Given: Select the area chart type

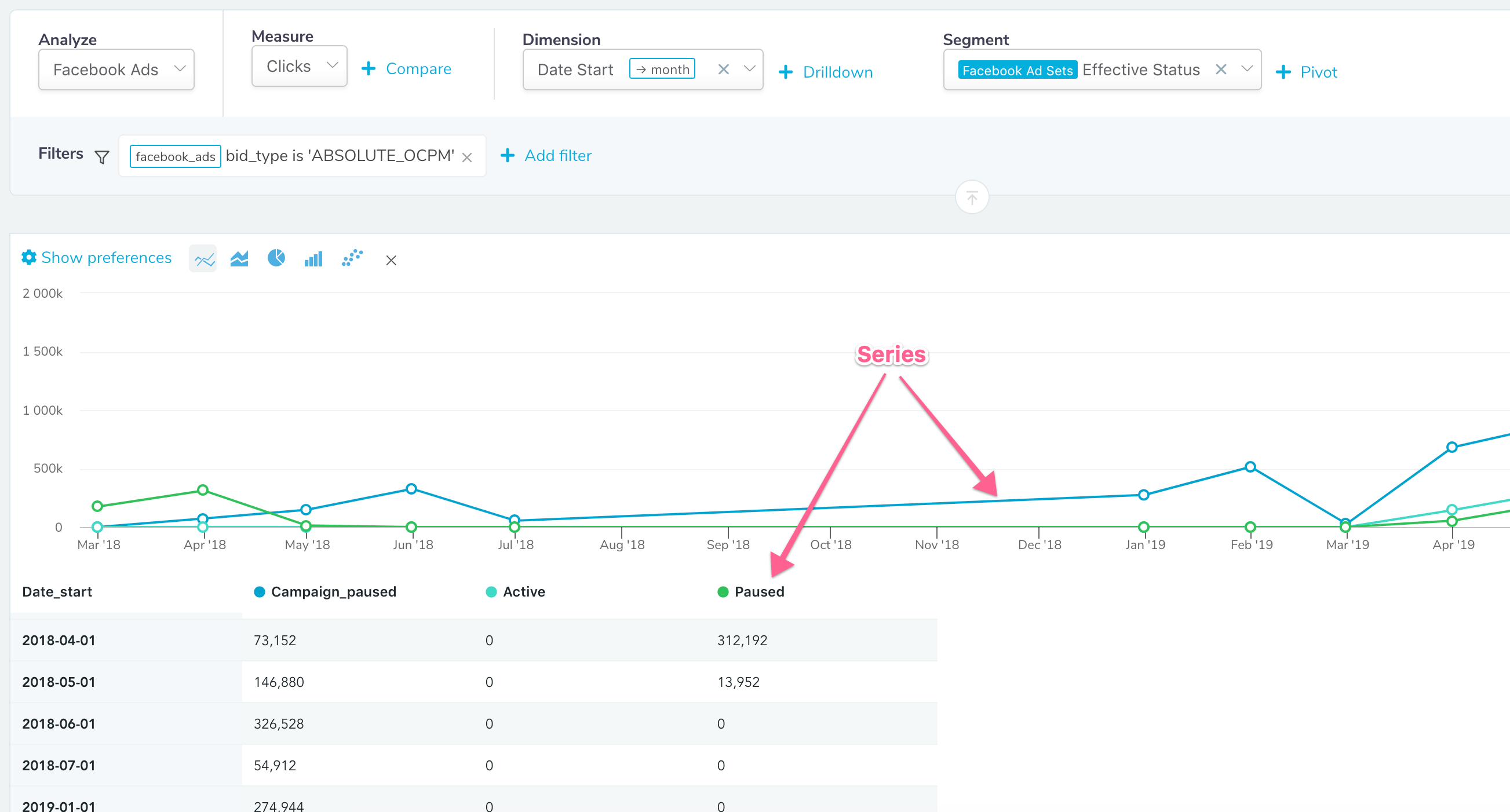Looking at the screenshot, I should pyautogui.click(x=239, y=258).
